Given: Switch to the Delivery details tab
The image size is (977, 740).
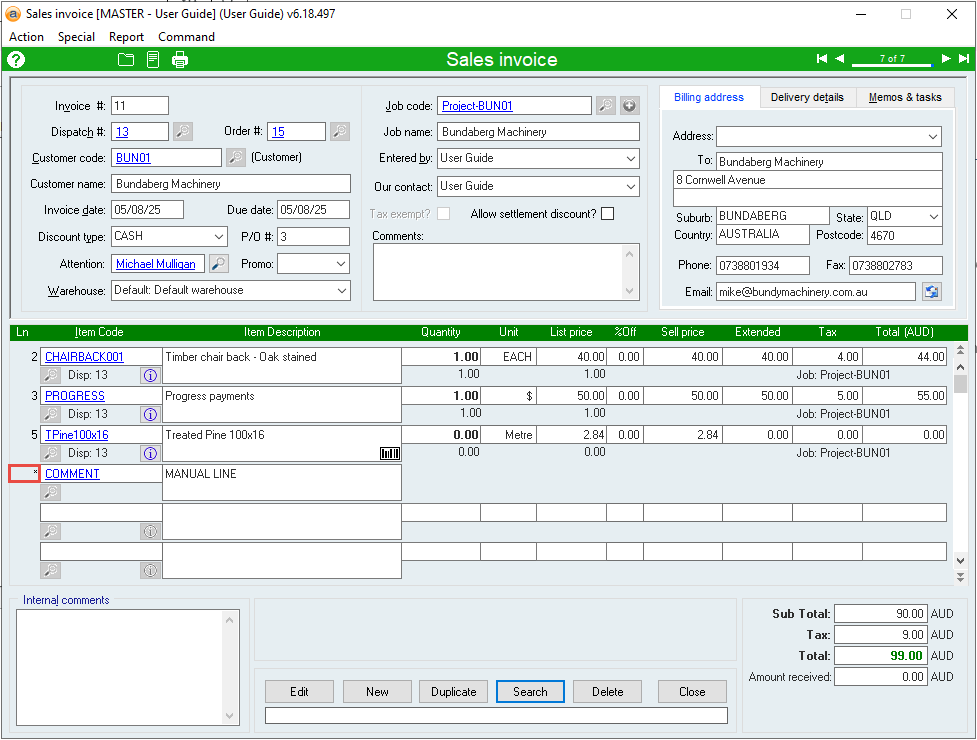Looking at the screenshot, I should click(806, 97).
